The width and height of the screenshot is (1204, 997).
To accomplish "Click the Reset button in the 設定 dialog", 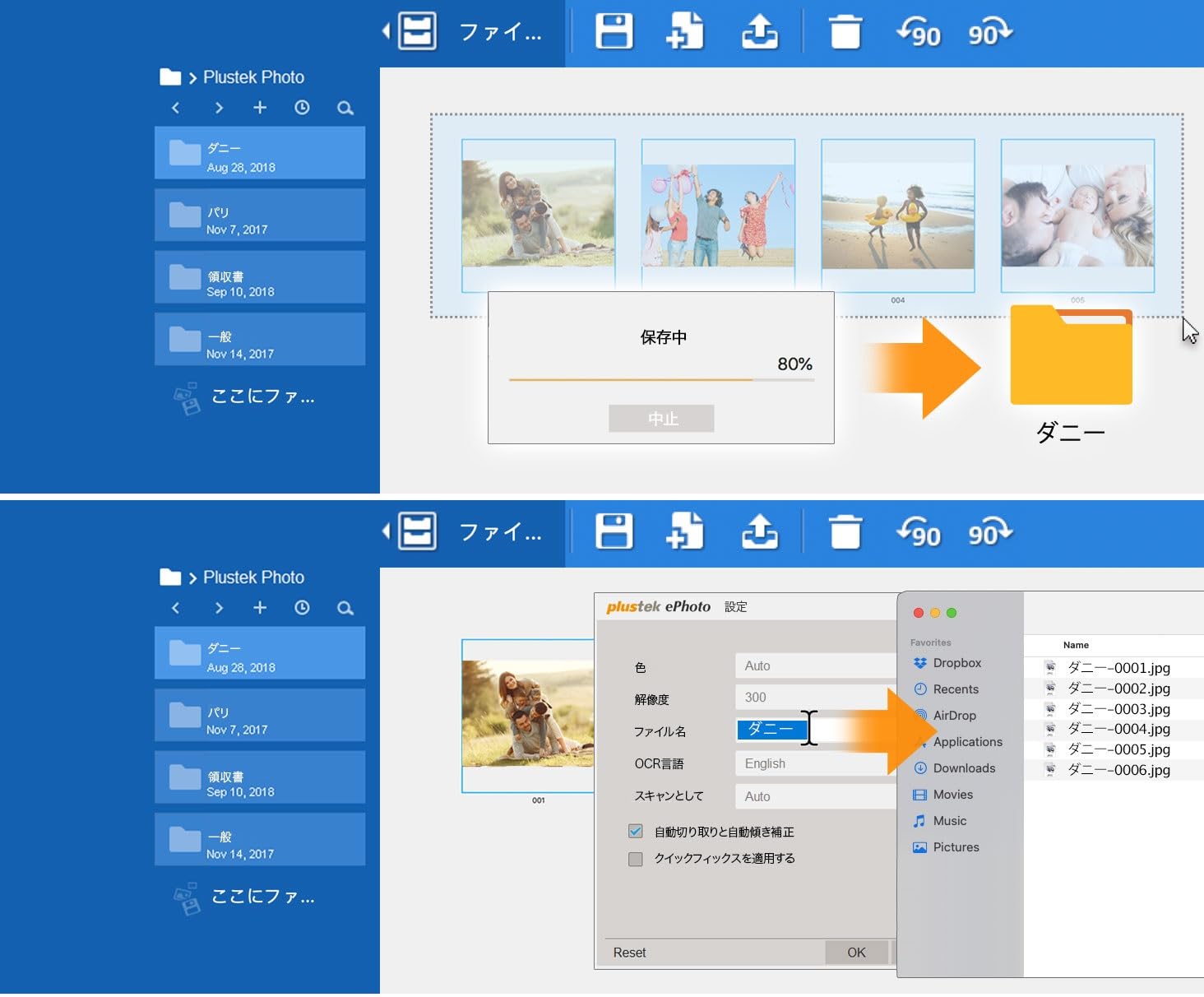I will [x=629, y=953].
